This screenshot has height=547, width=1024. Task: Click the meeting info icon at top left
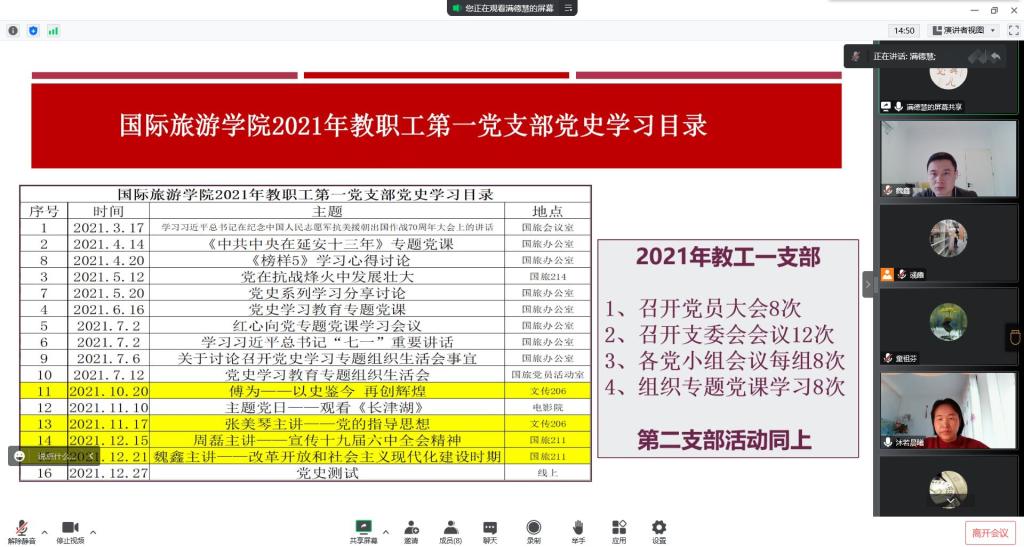tap(13, 31)
